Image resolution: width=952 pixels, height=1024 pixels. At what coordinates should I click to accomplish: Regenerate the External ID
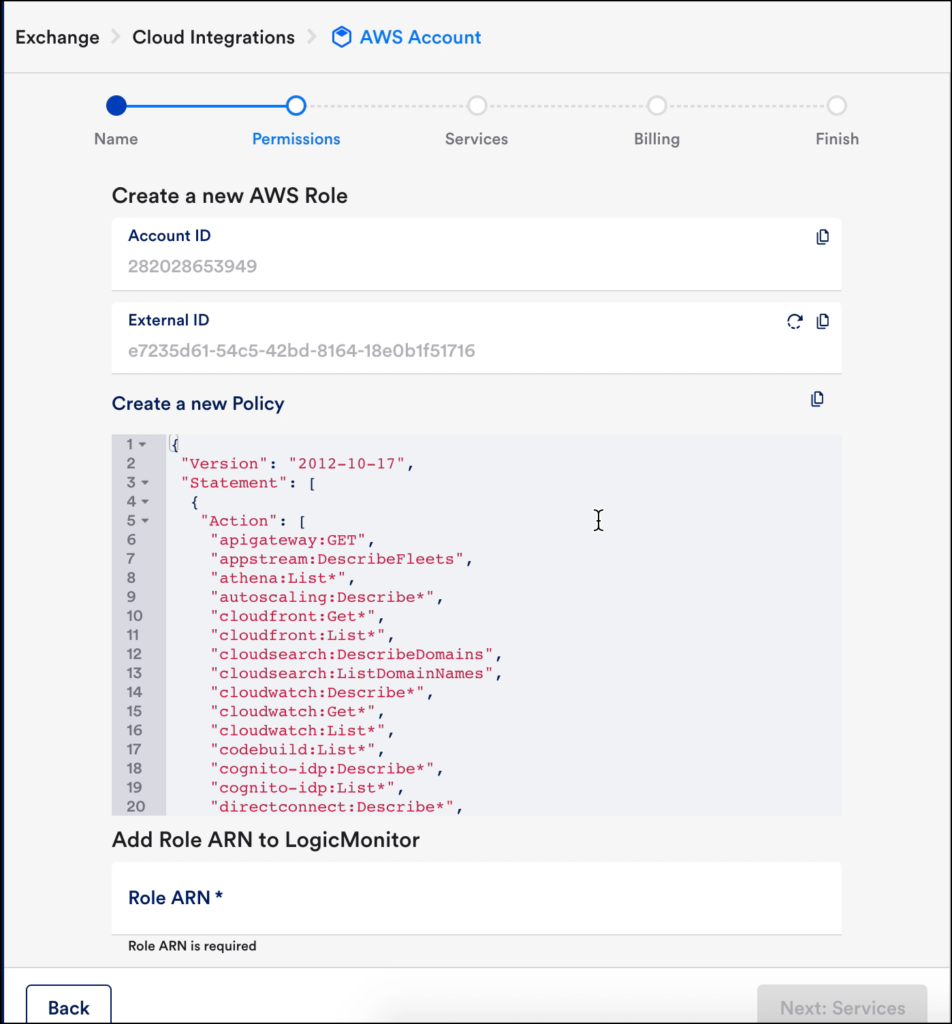click(x=794, y=321)
